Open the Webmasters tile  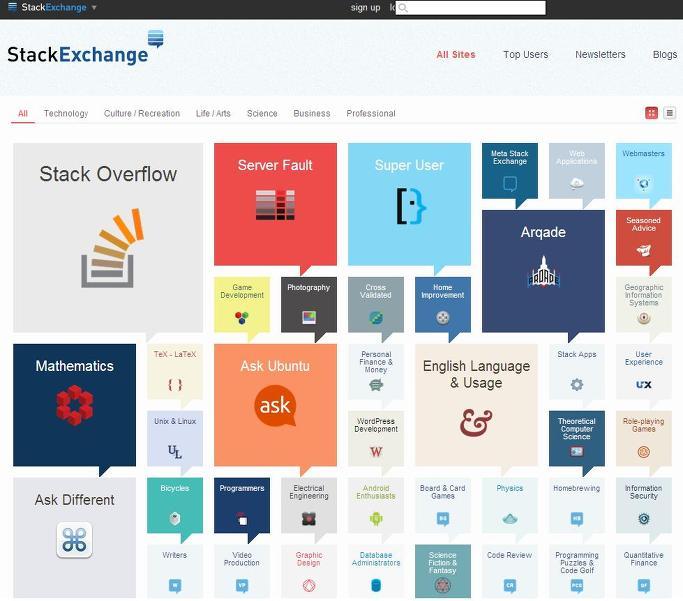[644, 171]
